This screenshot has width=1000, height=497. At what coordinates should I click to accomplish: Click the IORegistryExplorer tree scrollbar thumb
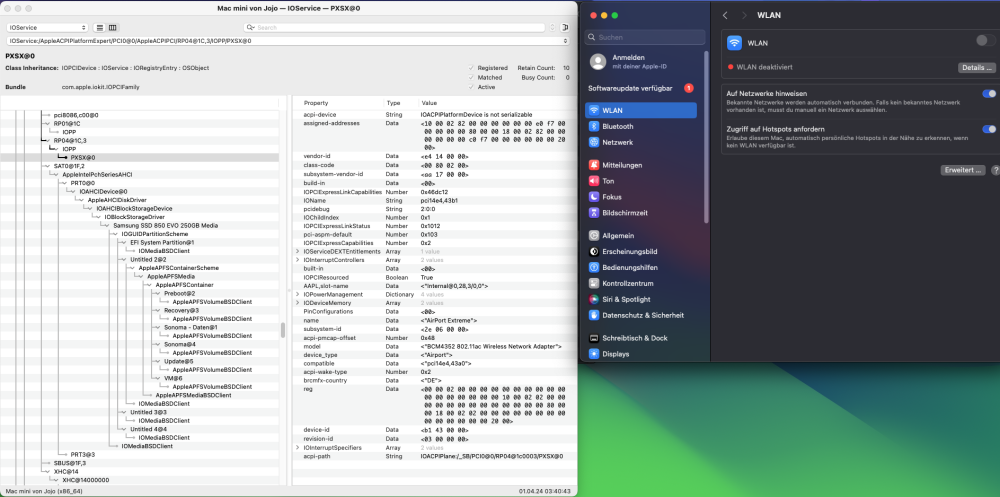(x=283, y=330)
